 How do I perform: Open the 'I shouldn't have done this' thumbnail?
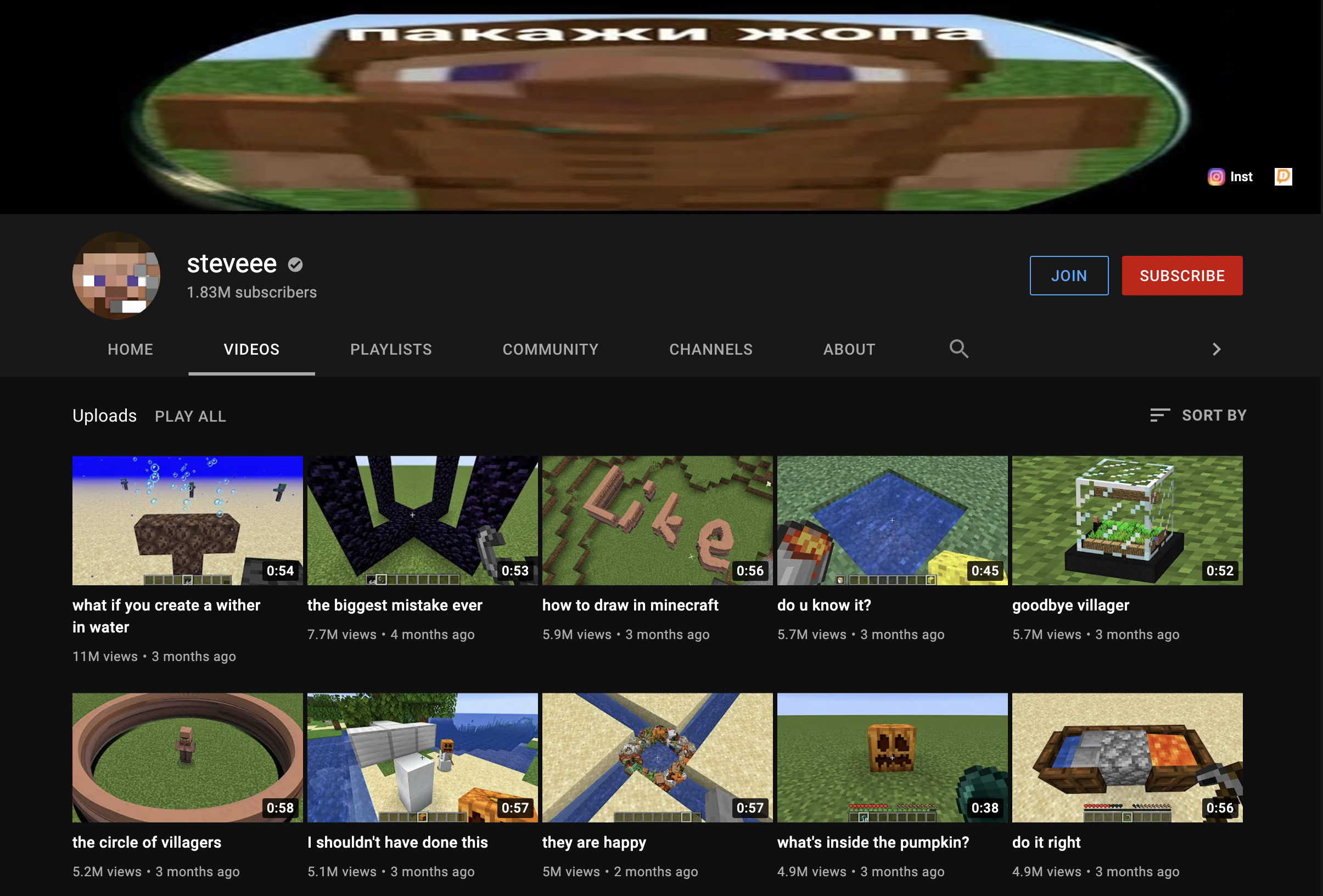422,758
